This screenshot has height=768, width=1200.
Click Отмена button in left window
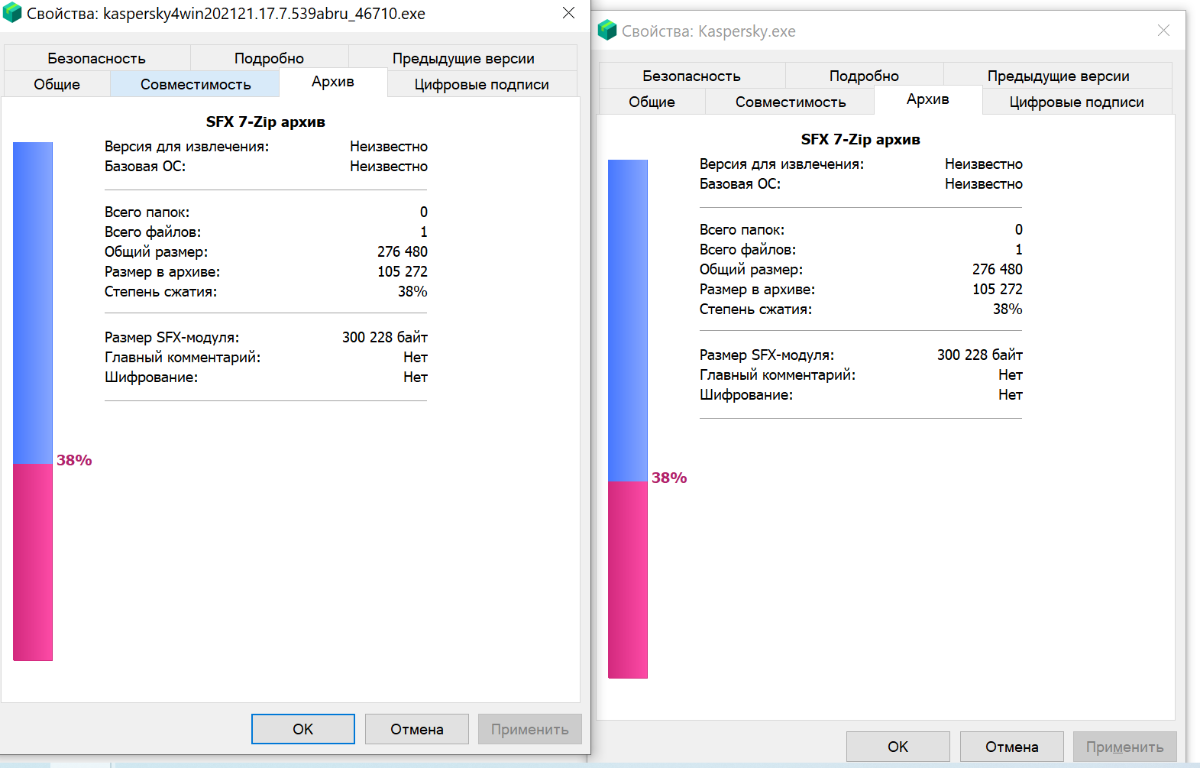[x=417, y=729]
